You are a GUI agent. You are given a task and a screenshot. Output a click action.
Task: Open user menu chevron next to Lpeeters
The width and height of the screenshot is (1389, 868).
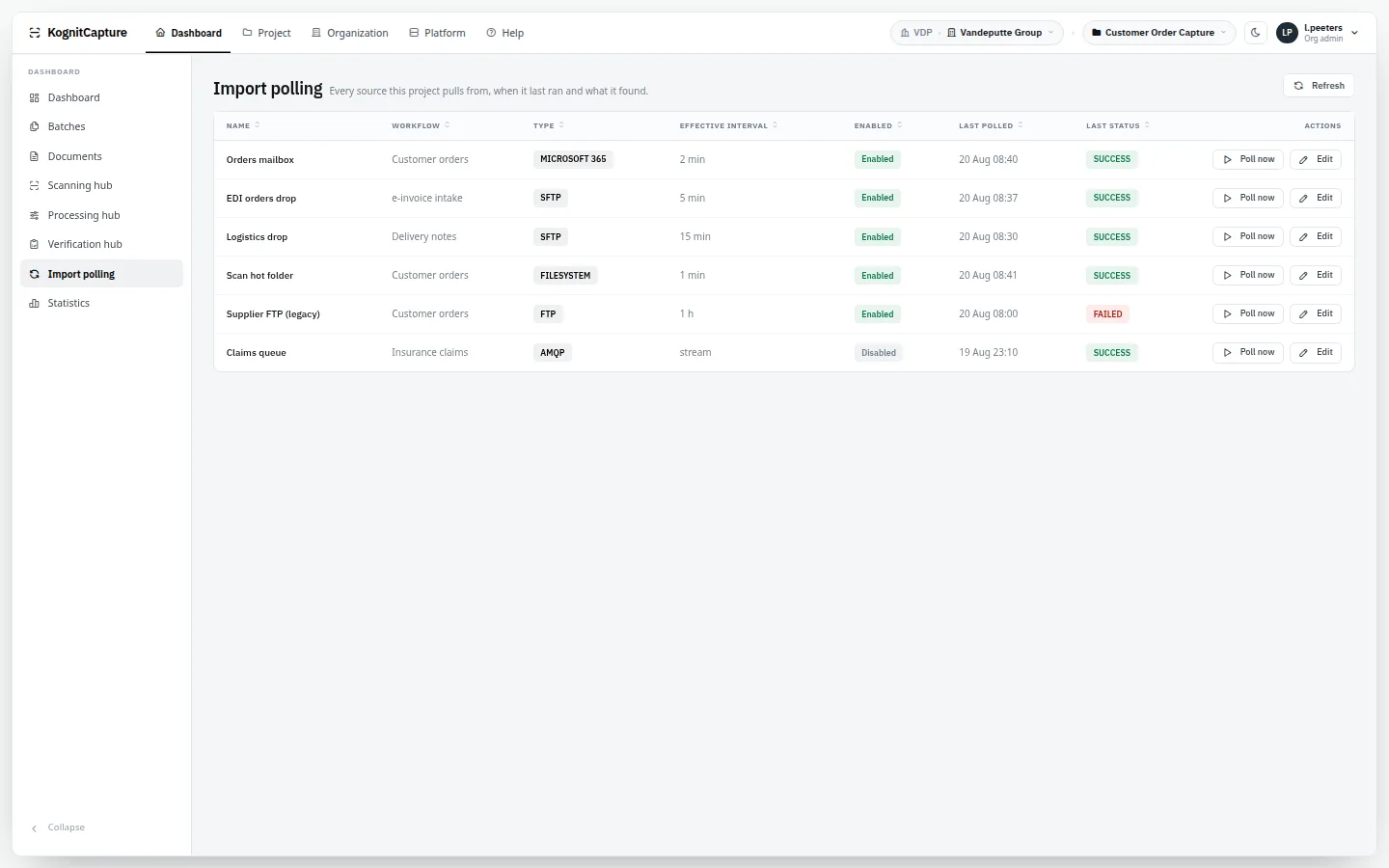tap(1354, 33)
